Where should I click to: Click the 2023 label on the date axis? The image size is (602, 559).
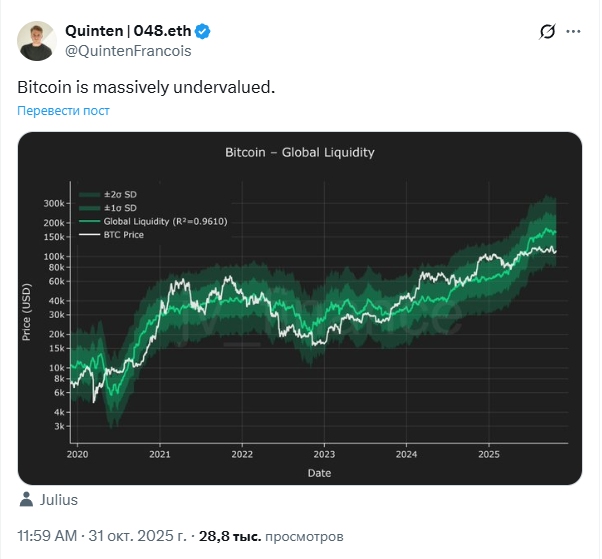click(324, 454)
